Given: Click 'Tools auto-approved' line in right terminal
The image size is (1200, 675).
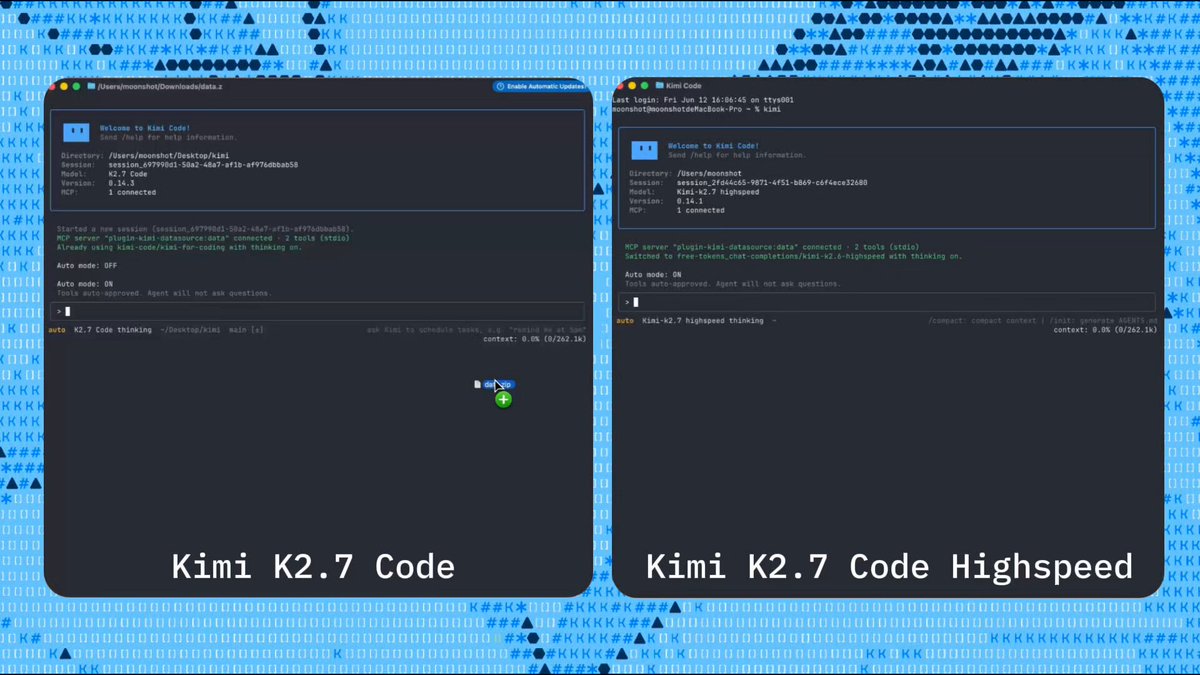Looking at the screenshot, I should coord(733,283).
